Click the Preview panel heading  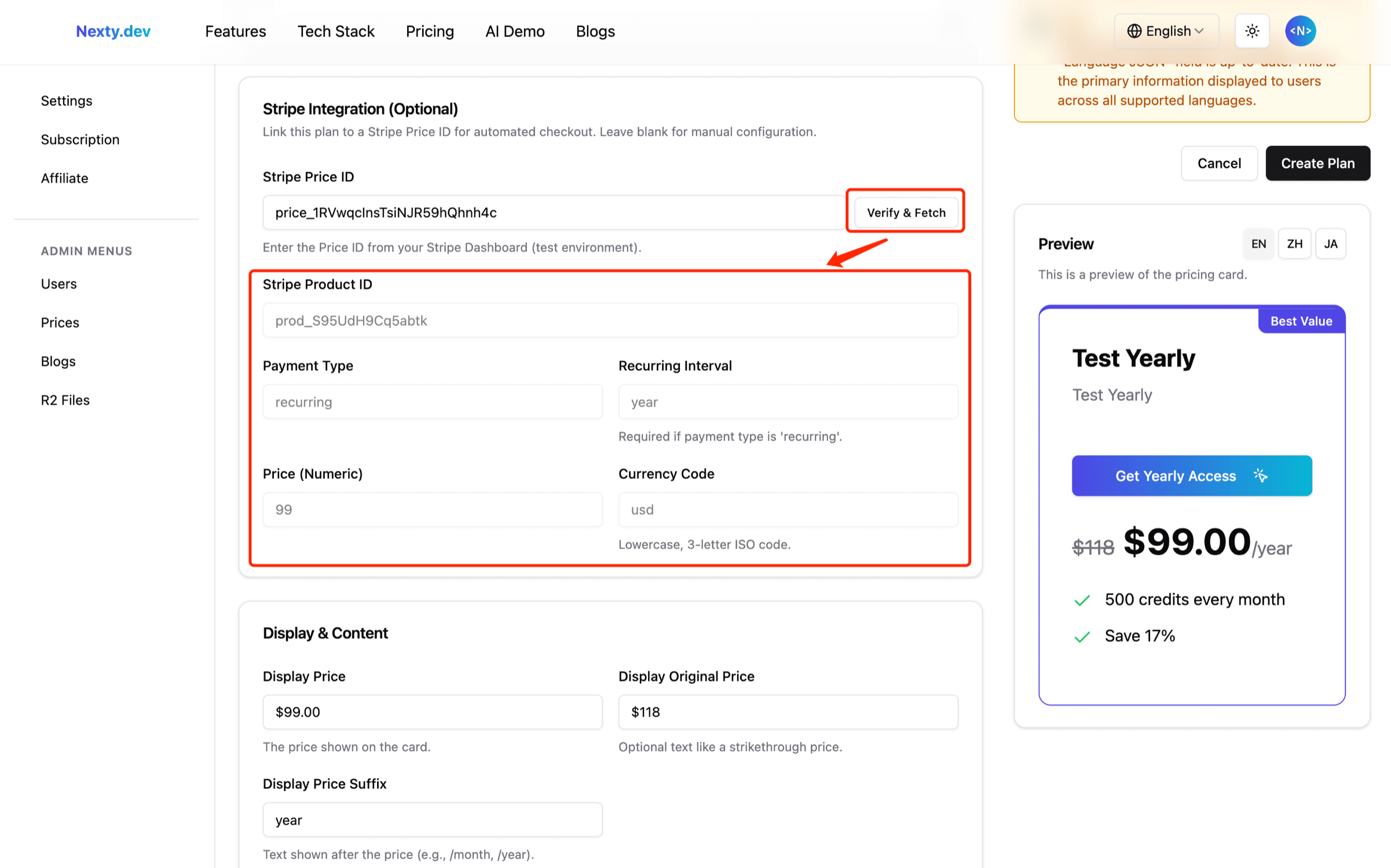(1066, 244)
